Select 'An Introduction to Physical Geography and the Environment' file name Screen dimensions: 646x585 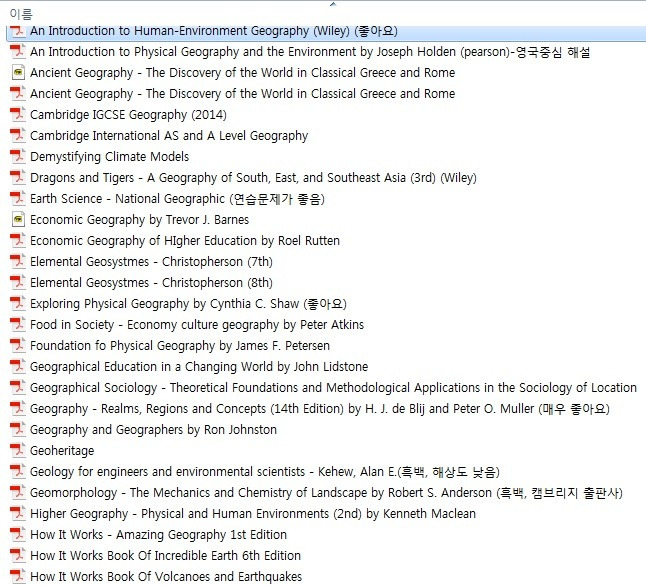(x=310, y=52)
